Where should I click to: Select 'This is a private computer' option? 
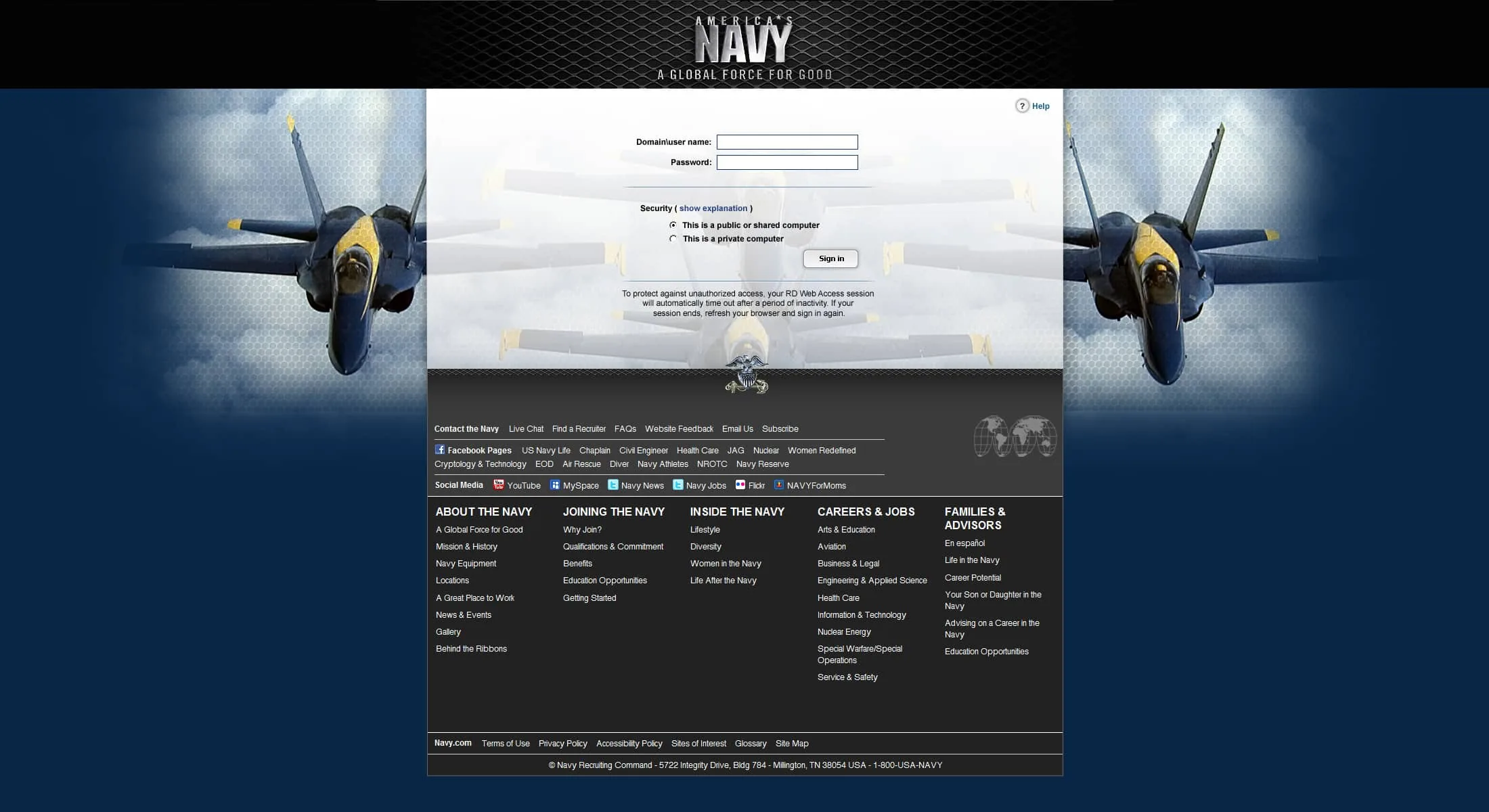[x=673, y=238]
